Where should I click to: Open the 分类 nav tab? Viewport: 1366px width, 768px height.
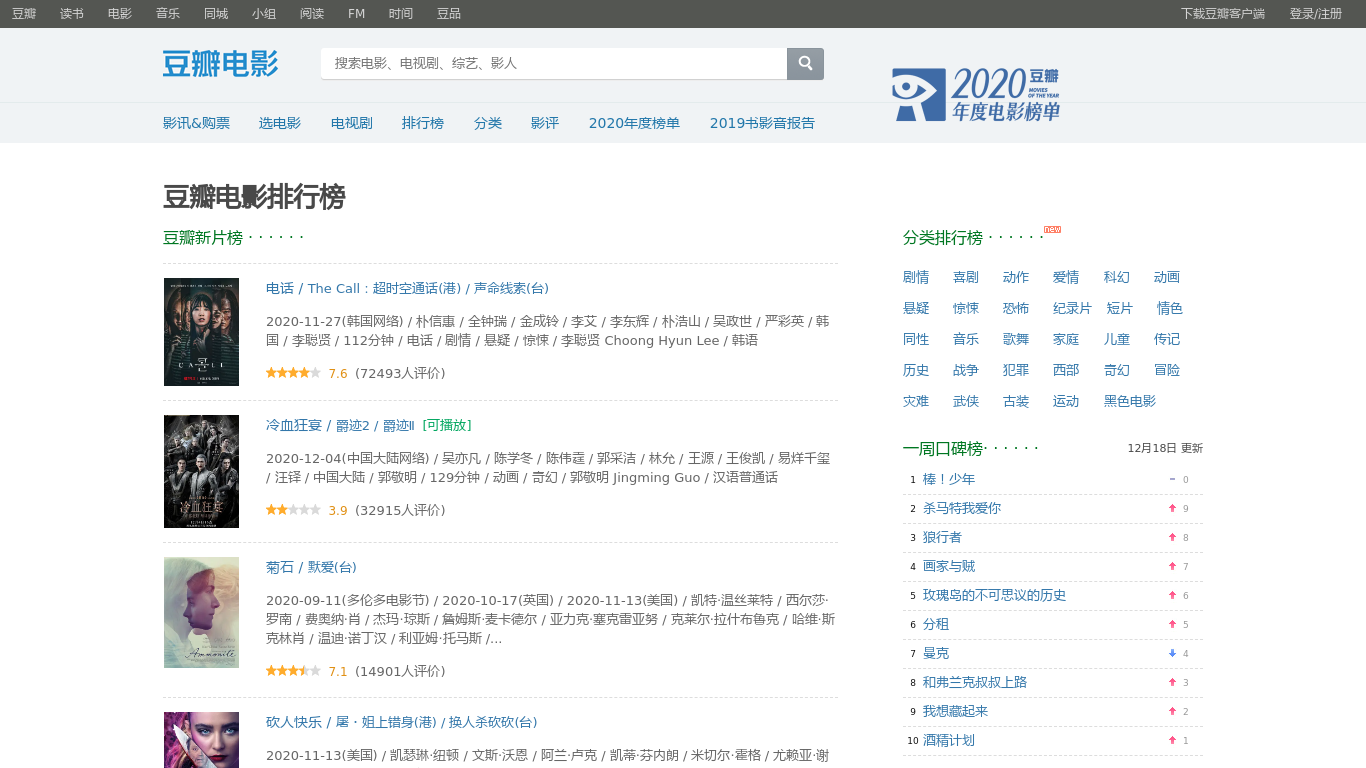tap(488, 123)
